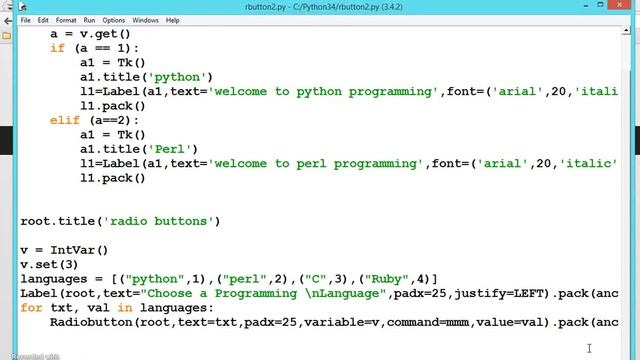This screenshot has height=360, width=640.
Task: Click on a1.title('python') line
Action: point(147,77)
